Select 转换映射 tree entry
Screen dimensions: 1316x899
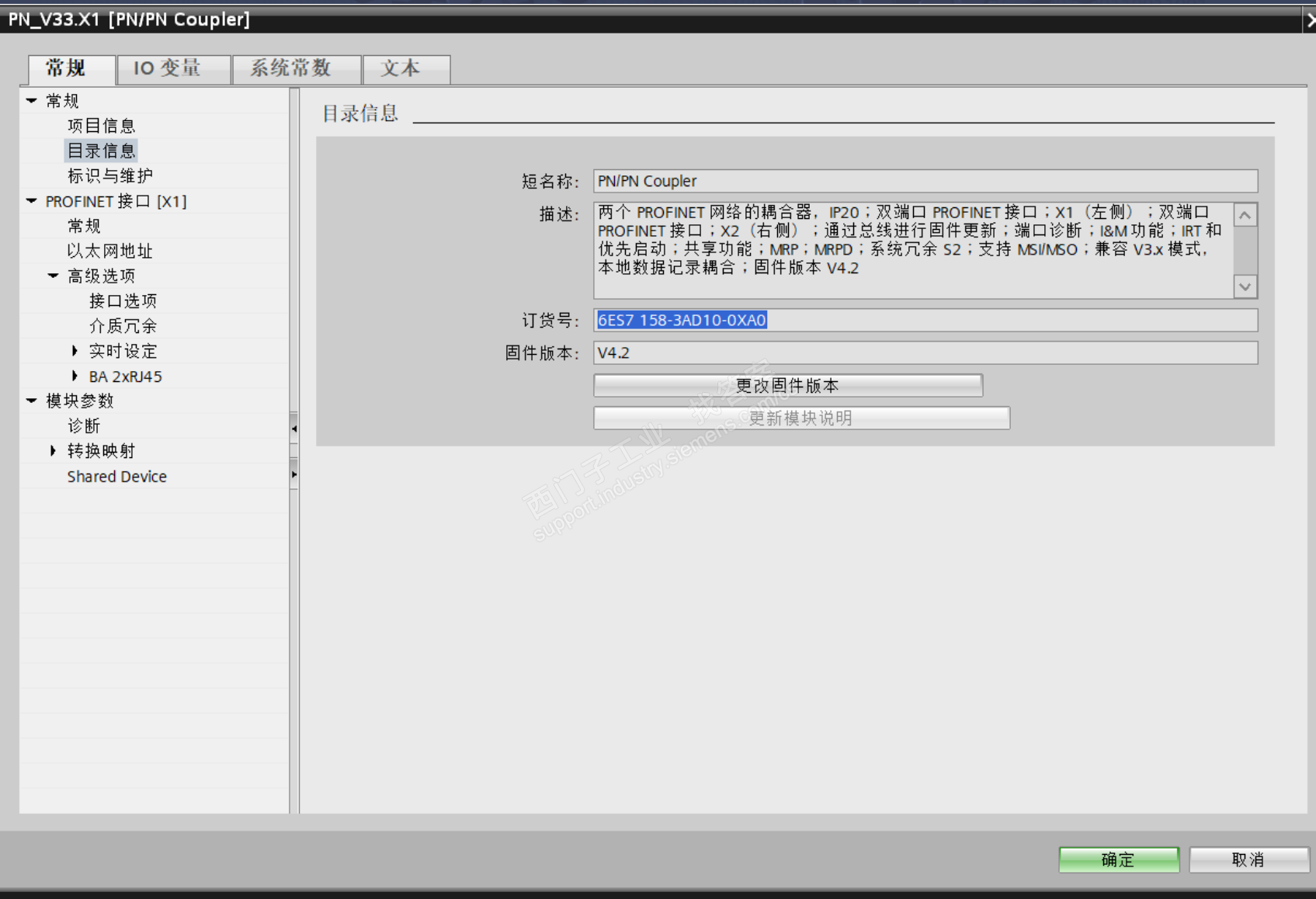click(x=101, y=451)
